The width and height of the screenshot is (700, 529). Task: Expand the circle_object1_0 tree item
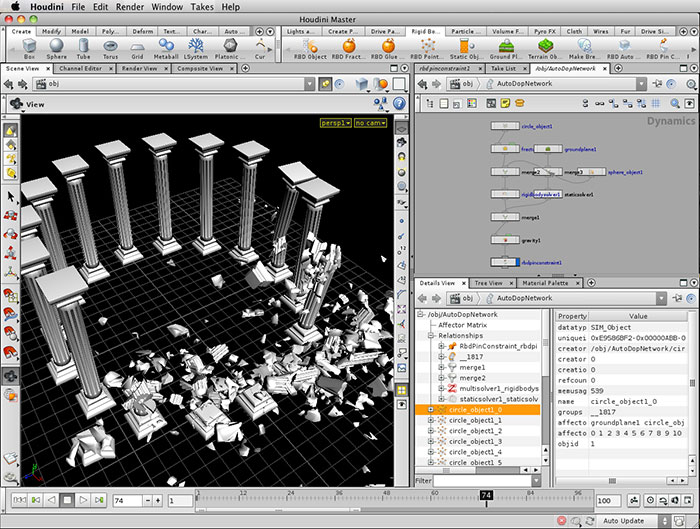pyautogui.click(x=431, y=409)
